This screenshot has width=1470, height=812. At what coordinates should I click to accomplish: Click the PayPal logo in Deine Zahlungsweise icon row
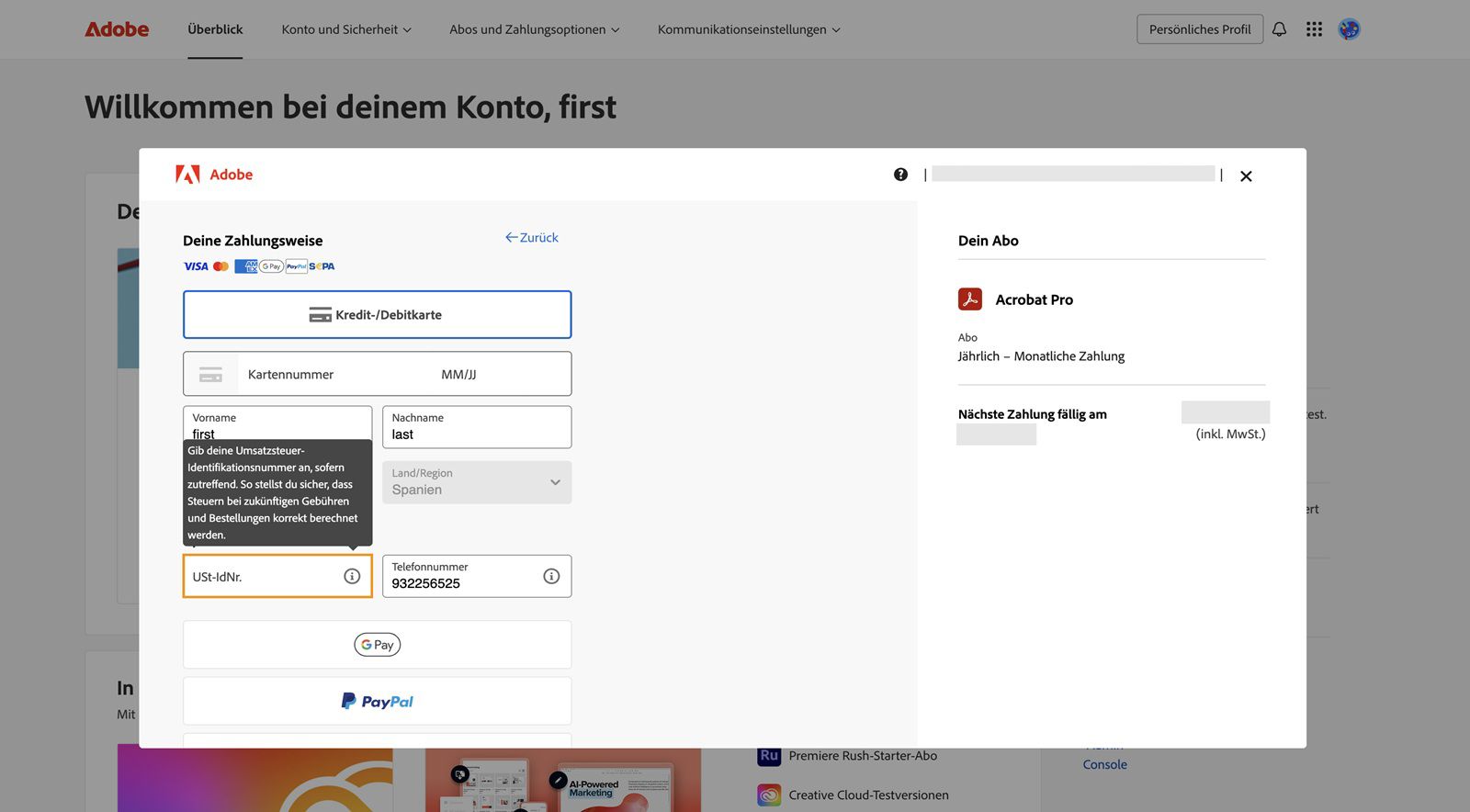click(x=296, y=266)
